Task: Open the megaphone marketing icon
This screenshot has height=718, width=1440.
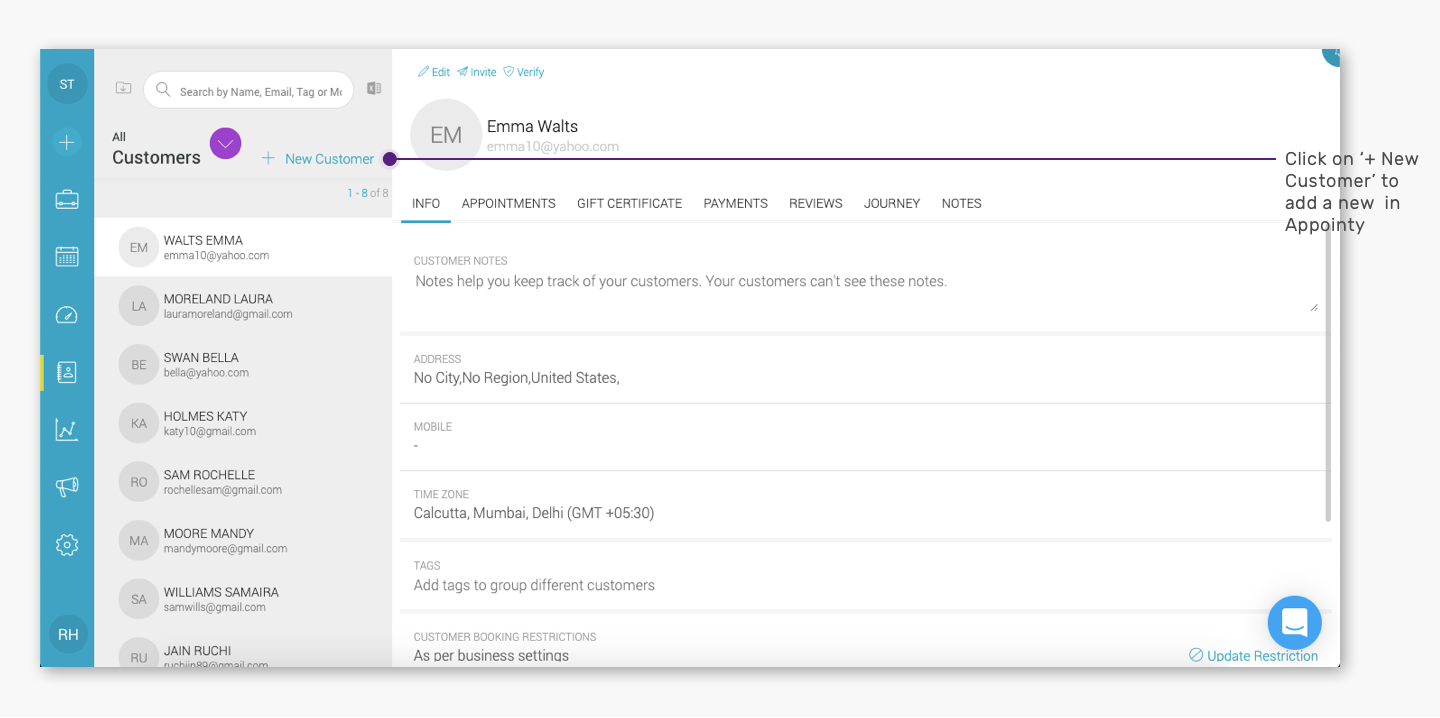Action: tap(67, 487)
